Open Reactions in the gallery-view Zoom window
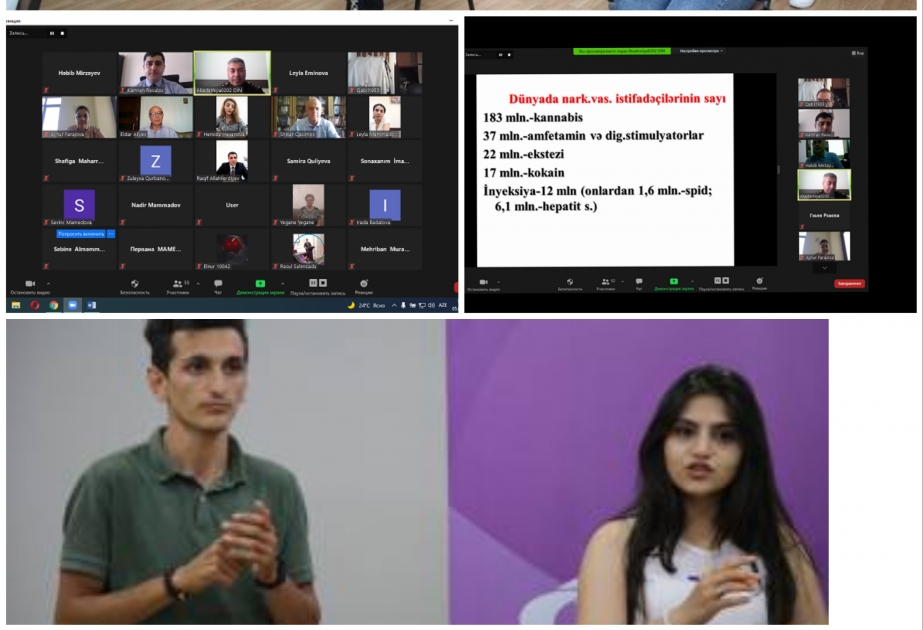Screen dimensions: 923x630 (x=364, y=287)
